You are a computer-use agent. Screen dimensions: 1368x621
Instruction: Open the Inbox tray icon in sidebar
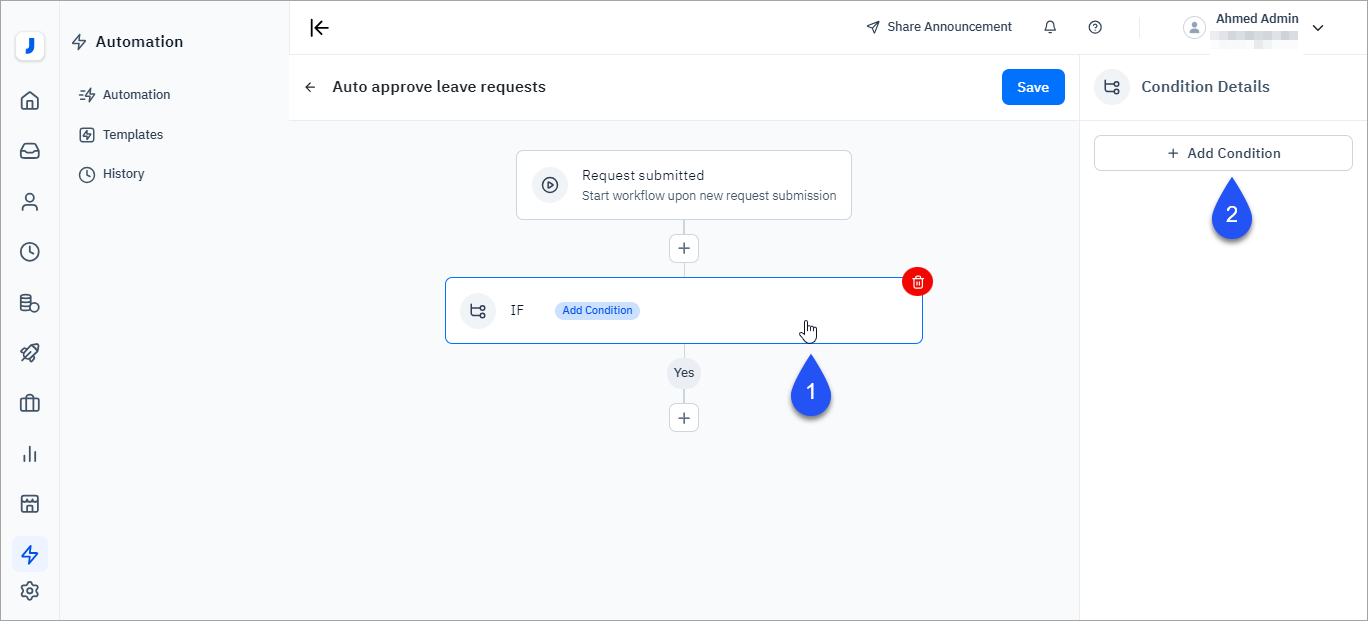pos(30,151)
